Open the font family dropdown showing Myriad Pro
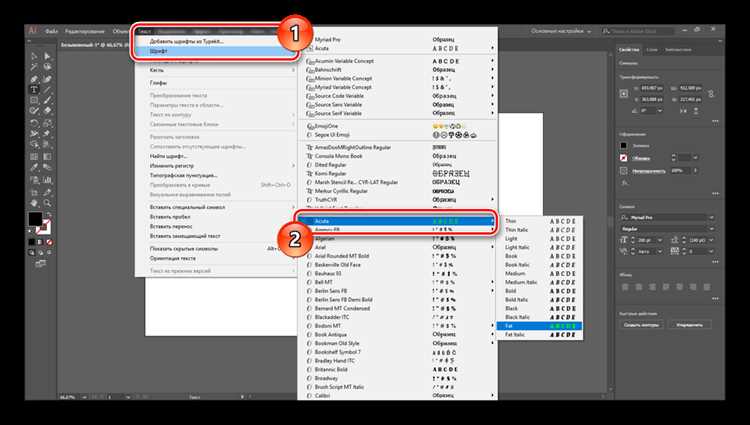Screen dimensions: 750x425 (x=712, y=218)
